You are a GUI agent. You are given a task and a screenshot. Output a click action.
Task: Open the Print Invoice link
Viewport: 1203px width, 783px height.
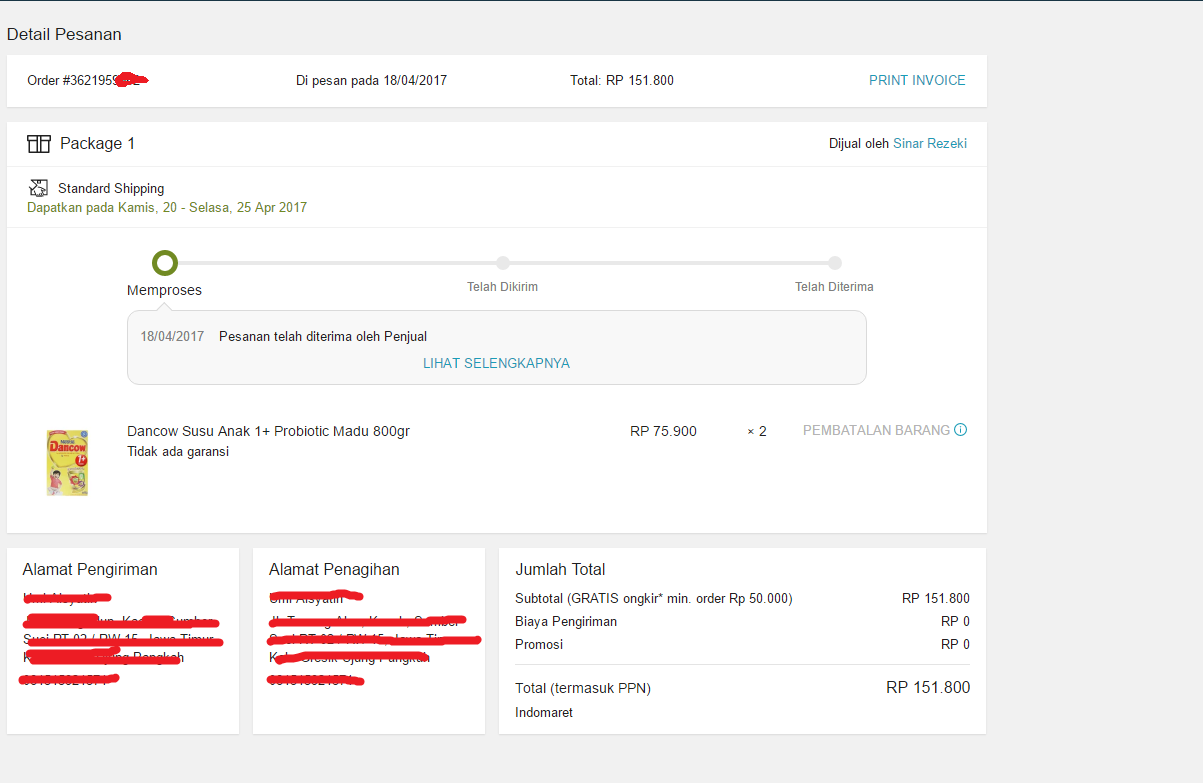pyautogui.click(x=917, y=80)
